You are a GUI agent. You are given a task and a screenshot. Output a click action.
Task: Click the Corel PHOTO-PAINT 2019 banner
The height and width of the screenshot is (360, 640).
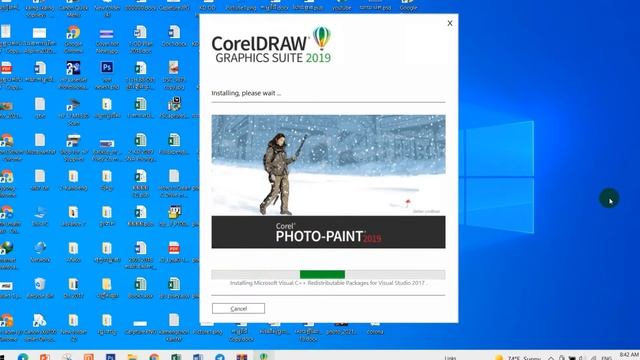pos(328,232)
